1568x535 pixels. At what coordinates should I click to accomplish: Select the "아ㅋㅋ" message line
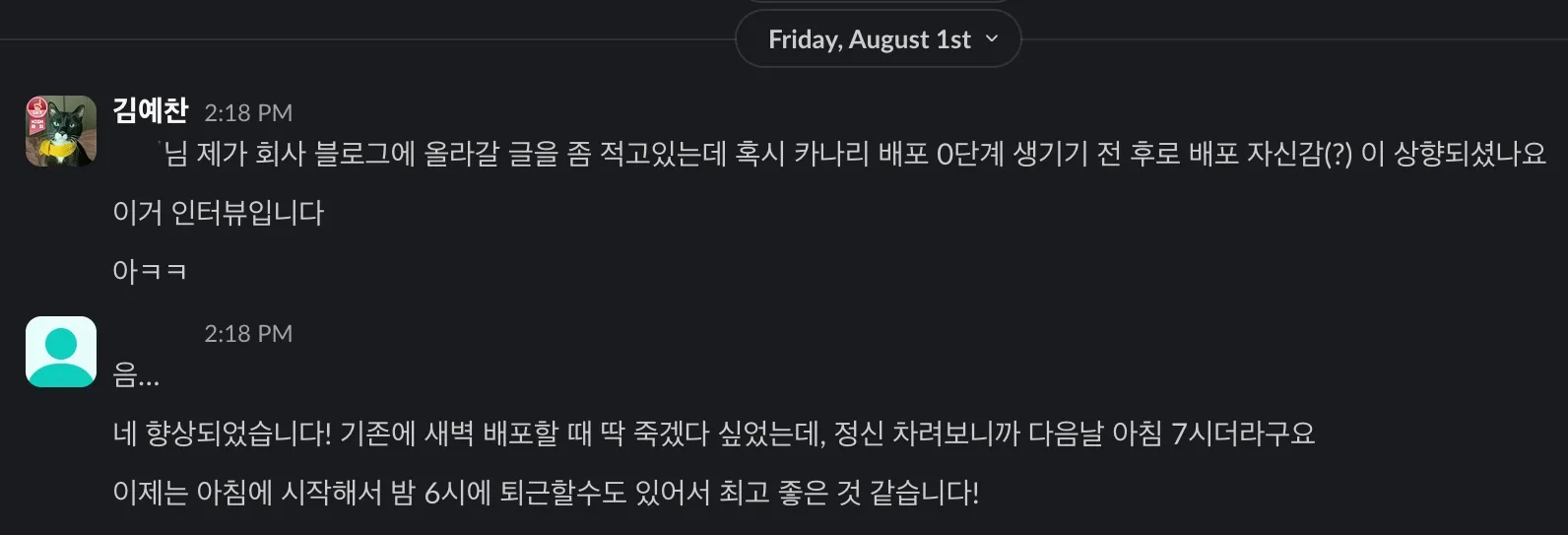pyautogui.click(x=150, y=271)
